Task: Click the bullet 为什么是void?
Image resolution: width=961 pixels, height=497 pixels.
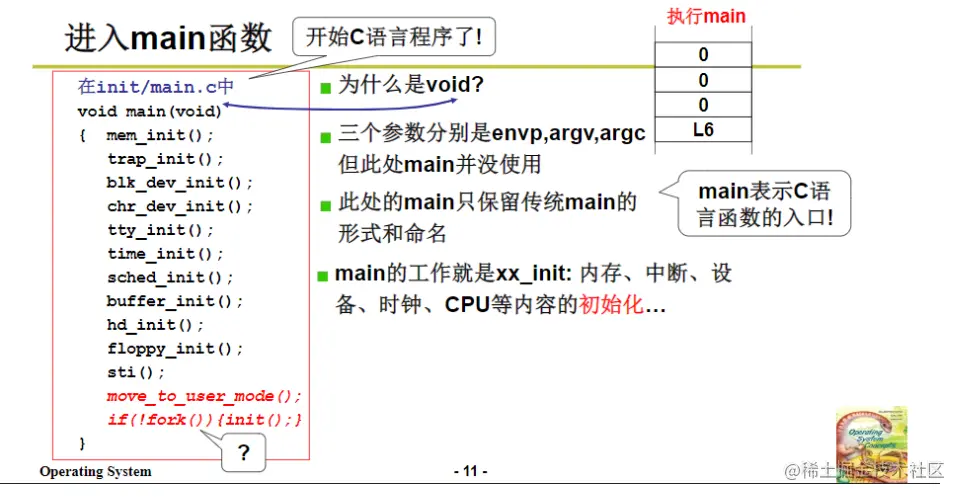Action: tap(411, 85)
